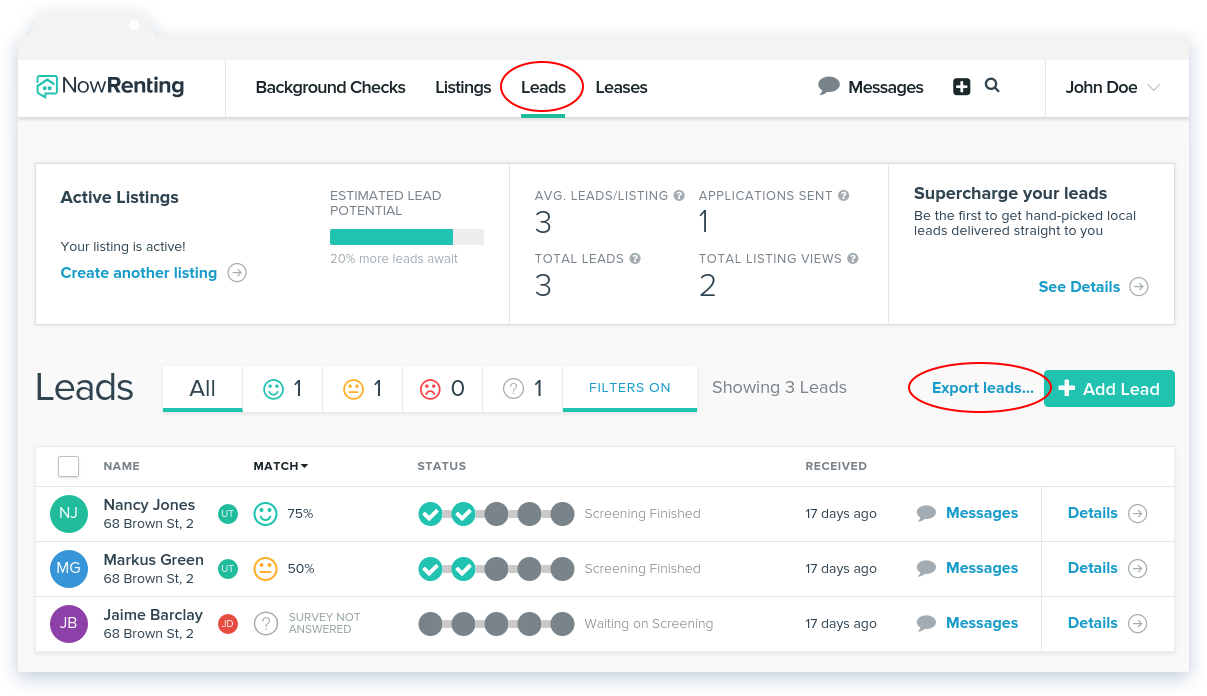The image size is (1207, 696).
Task: Click UT badge on Nancy Jones row
Action: [x=228, y=514]
